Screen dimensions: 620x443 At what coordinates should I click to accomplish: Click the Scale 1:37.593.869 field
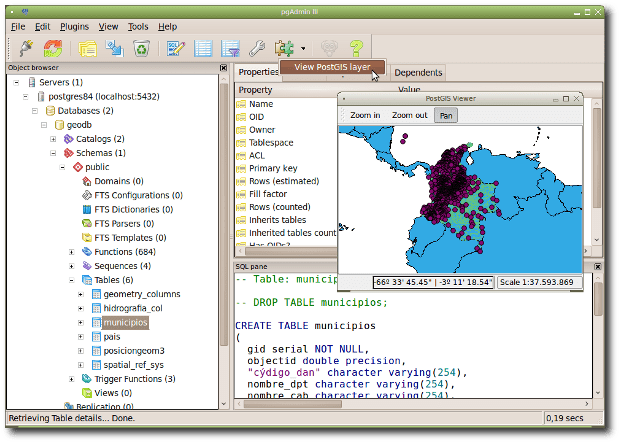pos(539,282)
